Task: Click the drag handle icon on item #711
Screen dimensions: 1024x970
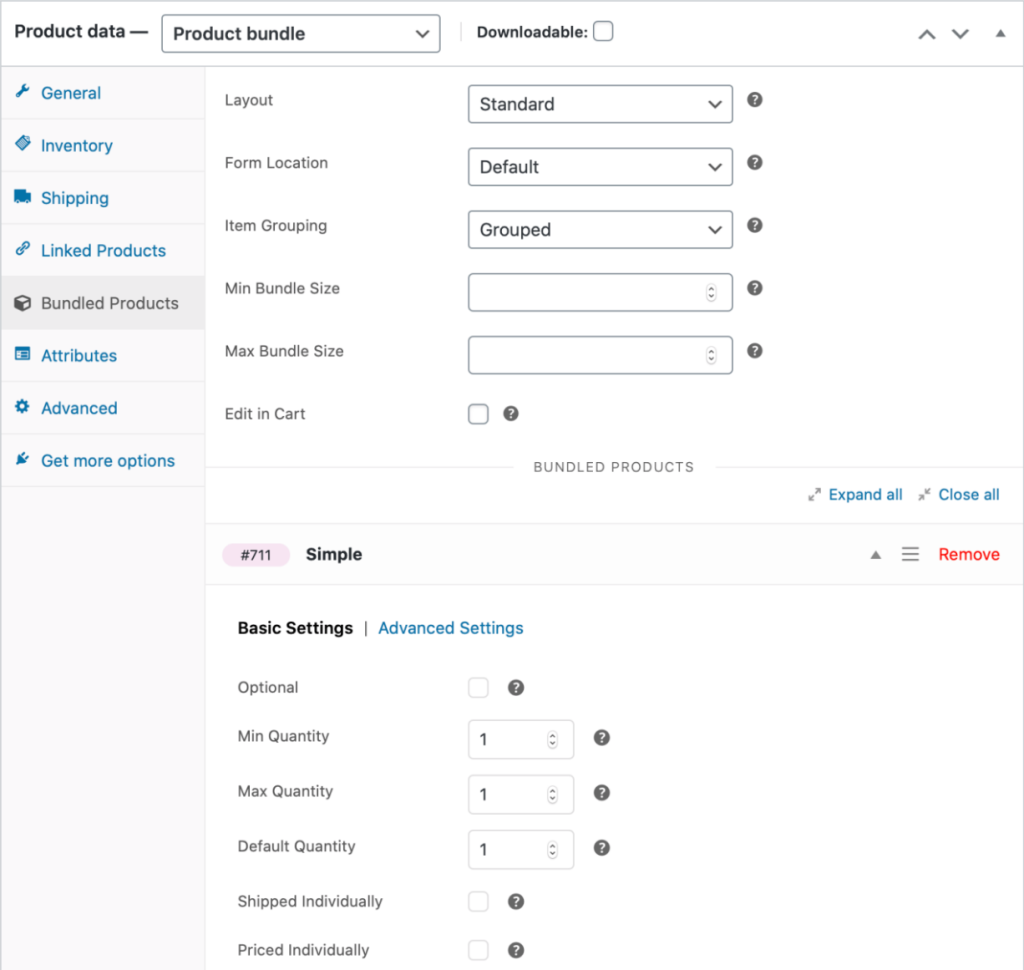Action: pos(910,554)
